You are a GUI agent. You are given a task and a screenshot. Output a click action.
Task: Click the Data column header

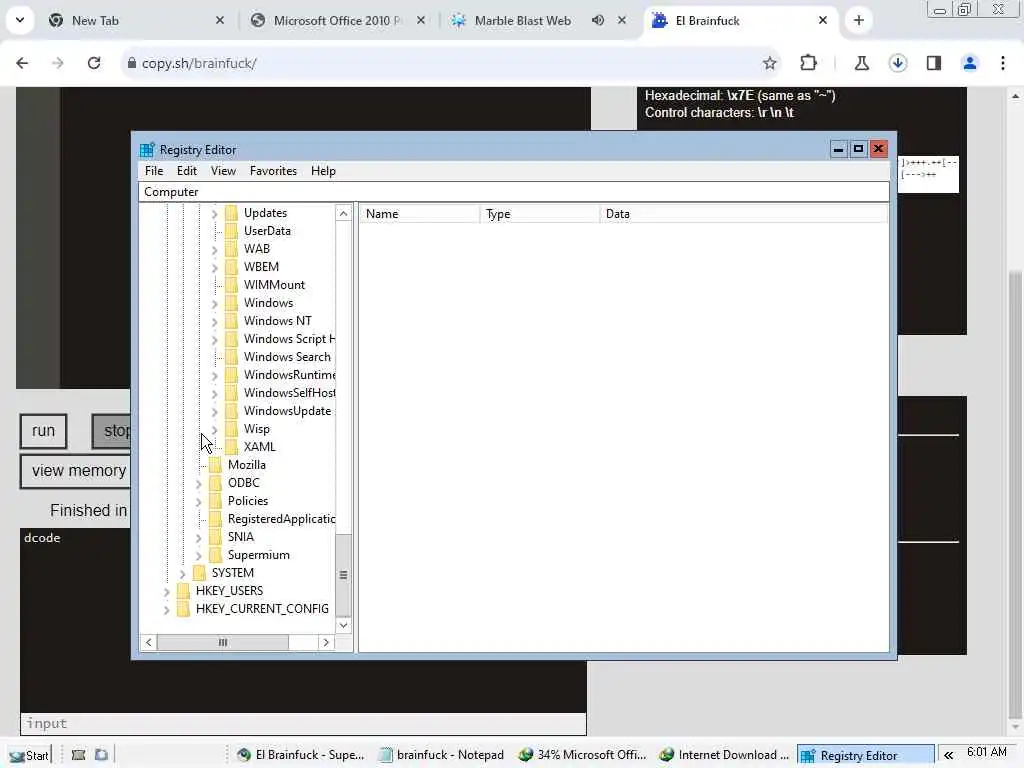[x=744, y=214]
